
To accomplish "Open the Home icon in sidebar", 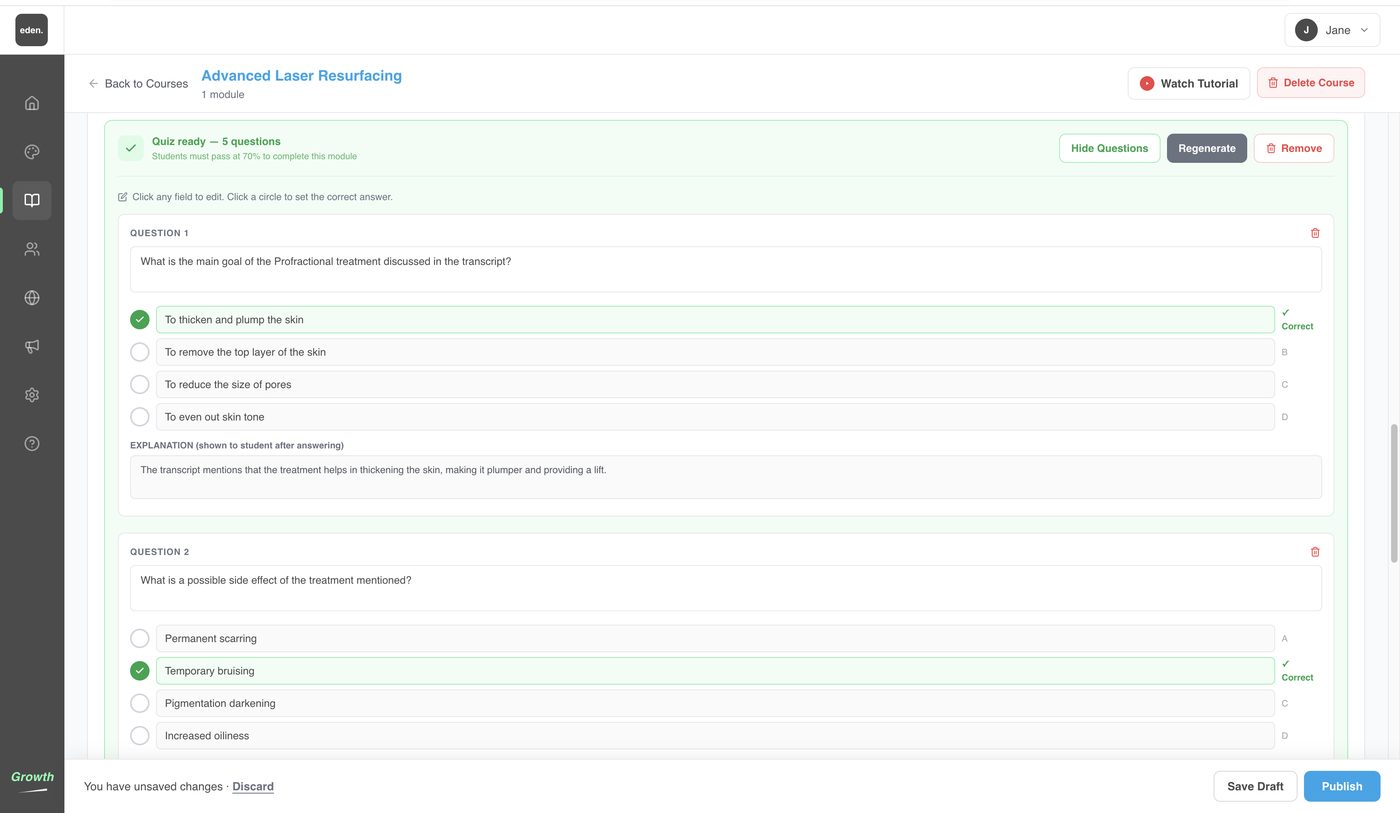I will click(x=32, y=103).
